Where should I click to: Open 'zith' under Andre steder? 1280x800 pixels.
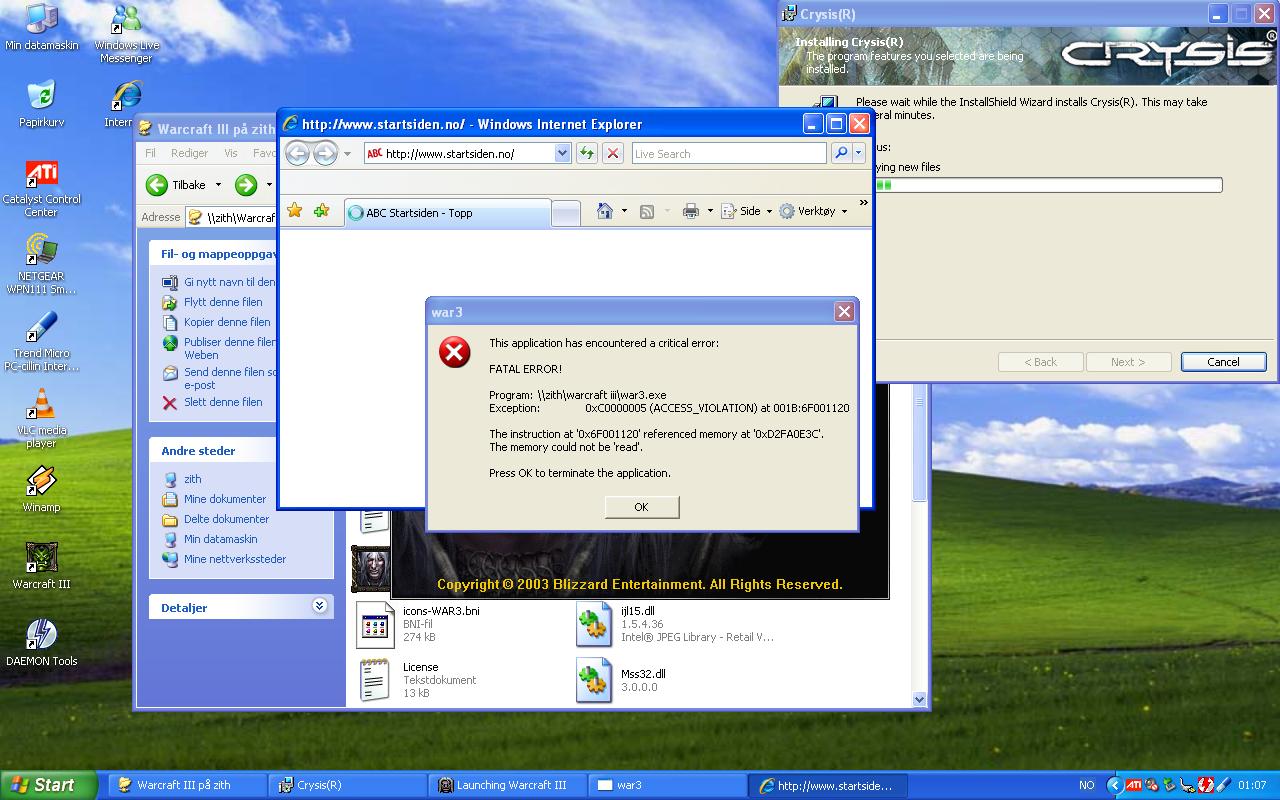point(192,479)
